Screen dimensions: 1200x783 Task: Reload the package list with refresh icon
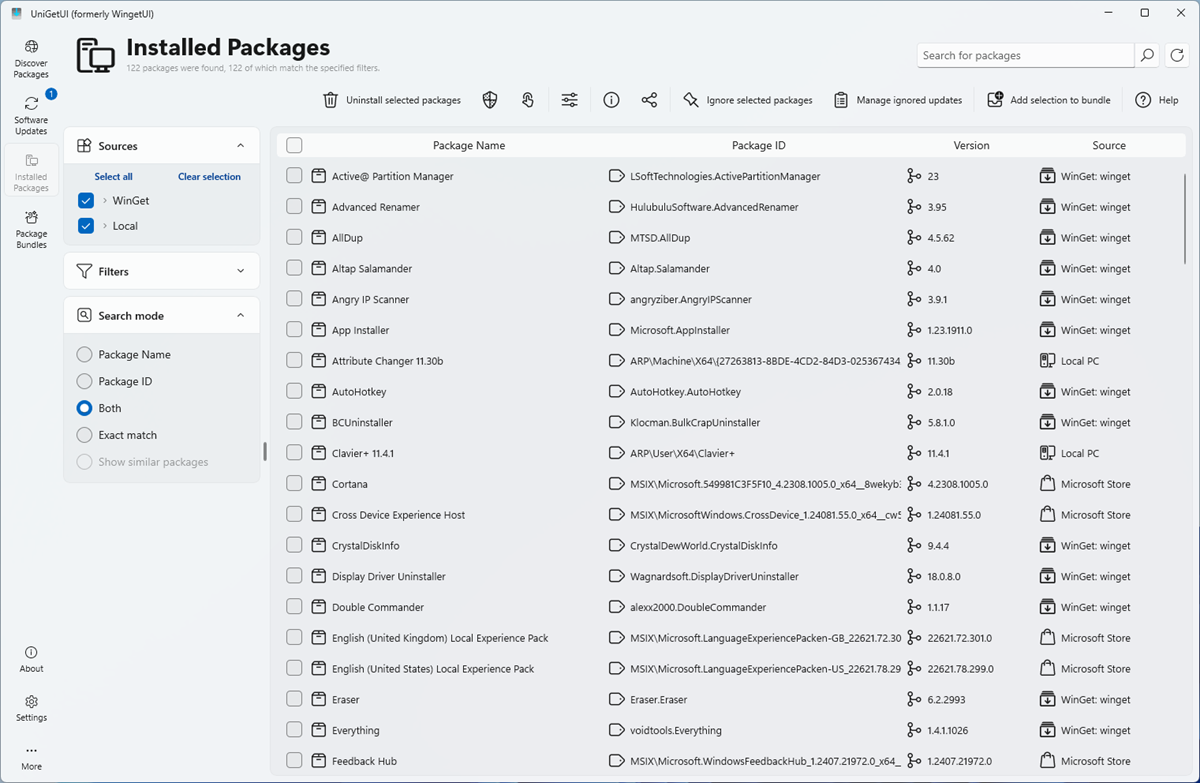click(x=1176, y=56)
